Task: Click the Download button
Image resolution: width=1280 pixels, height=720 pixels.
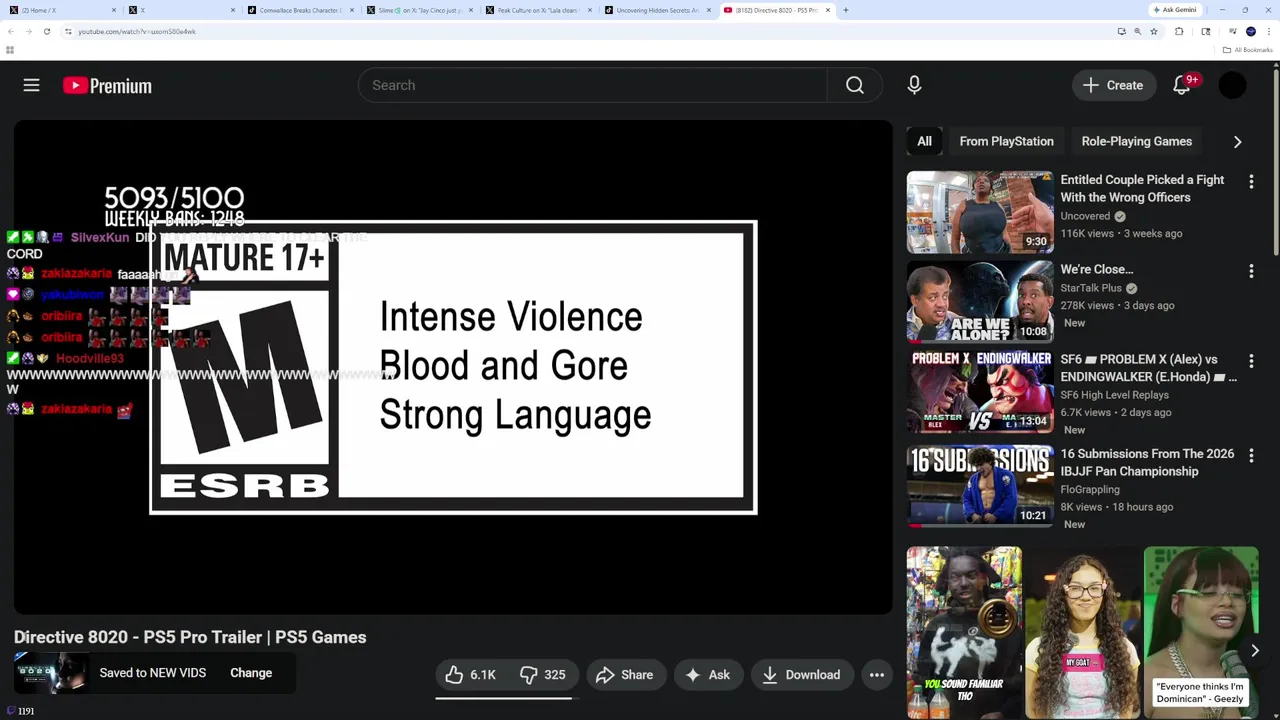Action: click(801, 675)
